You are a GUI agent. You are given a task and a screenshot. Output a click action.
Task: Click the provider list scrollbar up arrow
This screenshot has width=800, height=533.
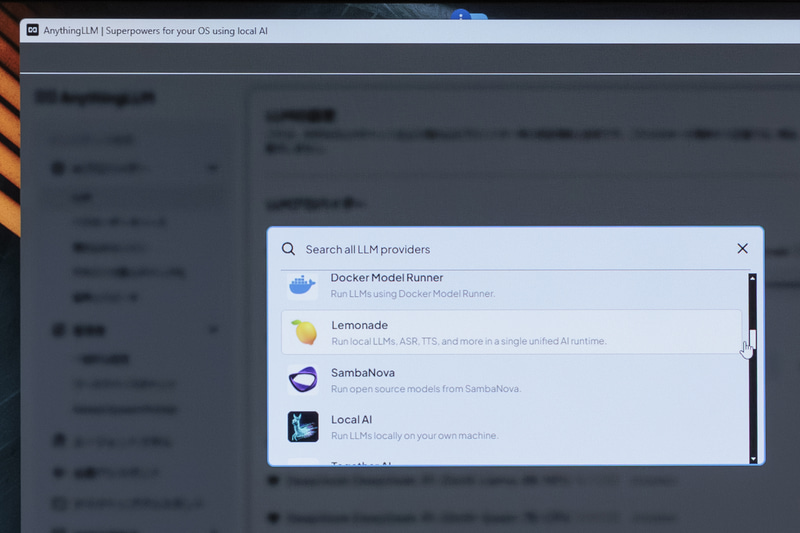pos(752,278)
